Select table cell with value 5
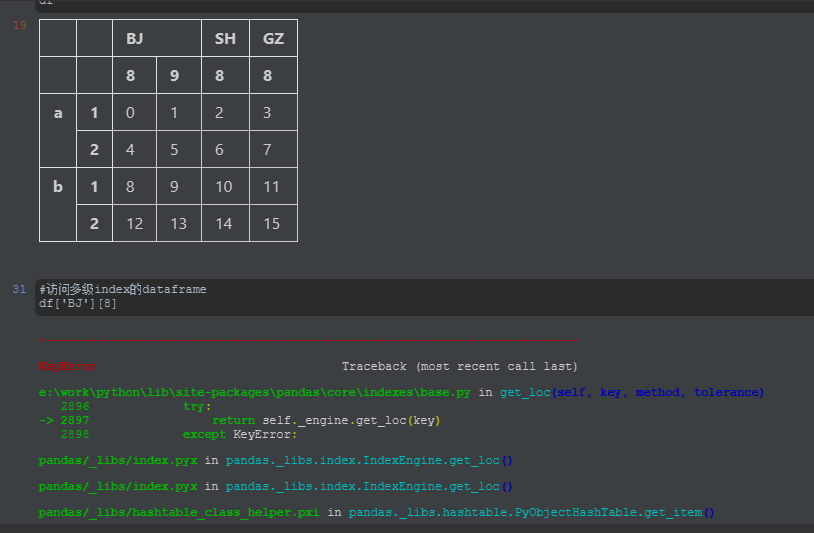814x533 pixels. [179, 149]
